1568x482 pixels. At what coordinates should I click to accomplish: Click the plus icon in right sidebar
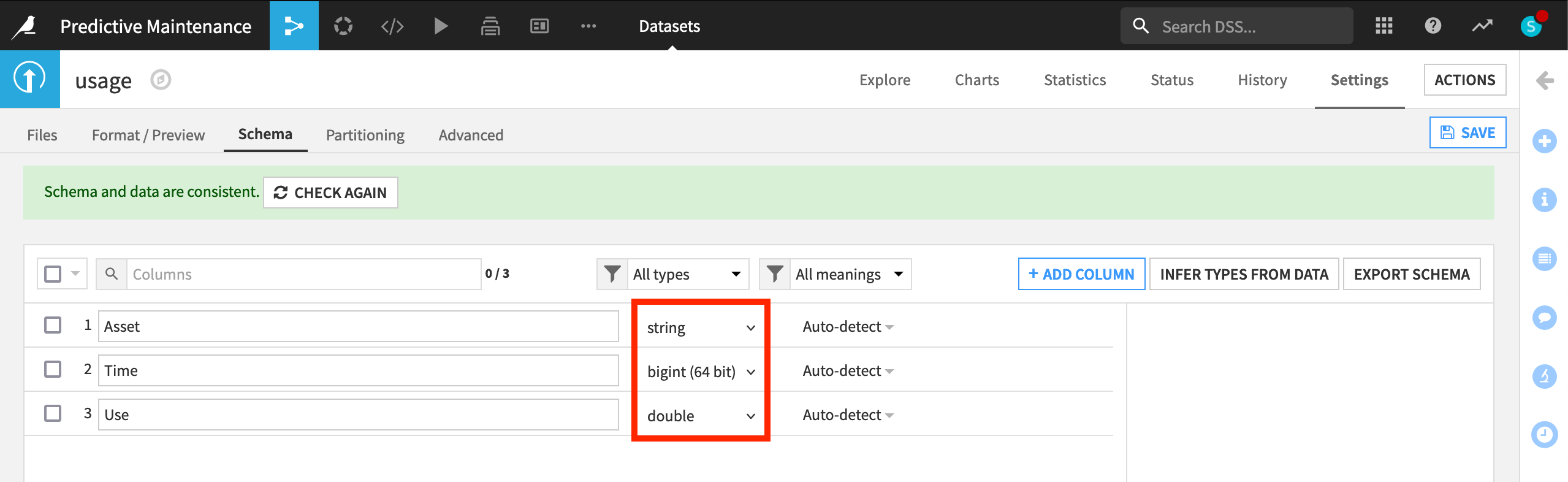1545,141
